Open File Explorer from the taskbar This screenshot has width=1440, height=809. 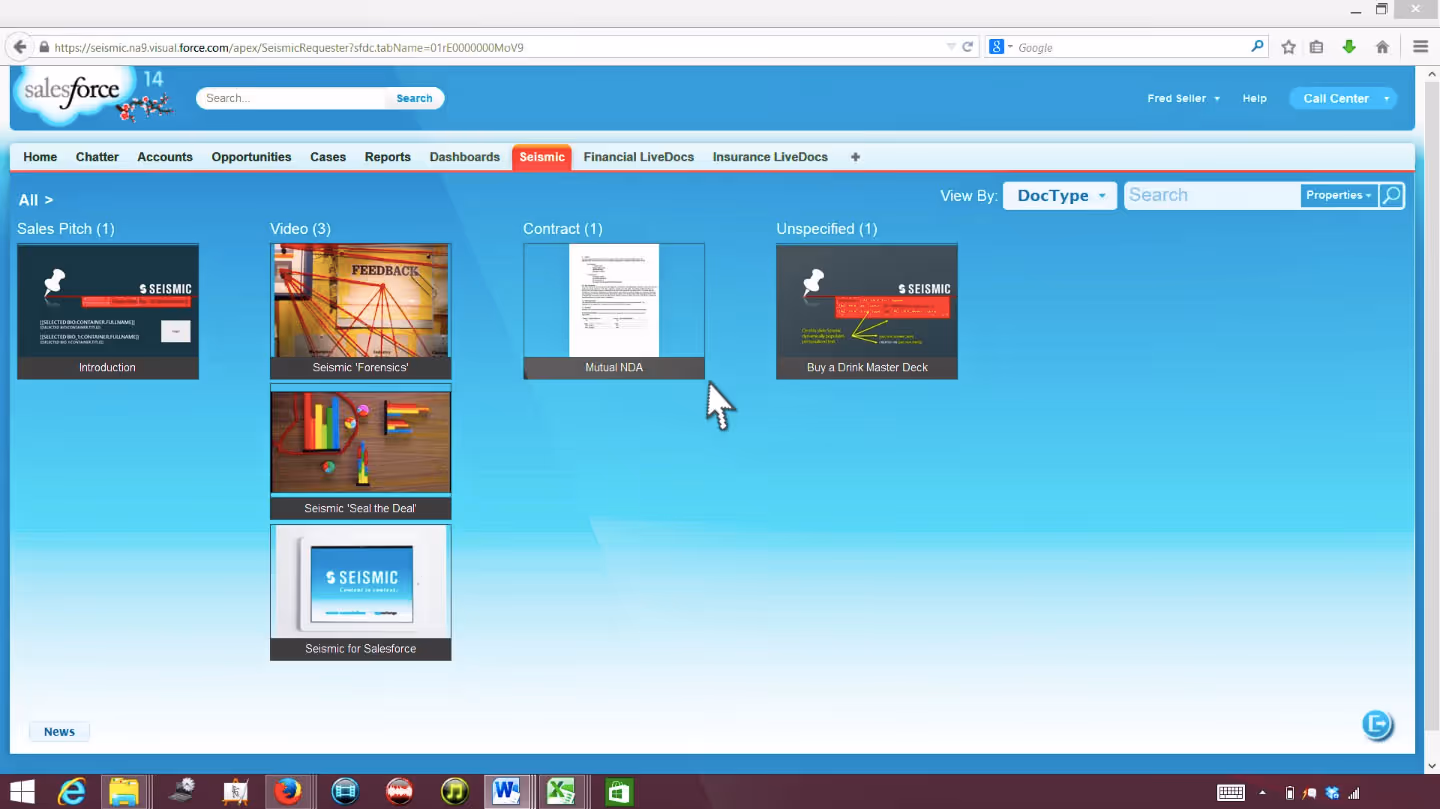pyautogui.click(x=124, y=792)
